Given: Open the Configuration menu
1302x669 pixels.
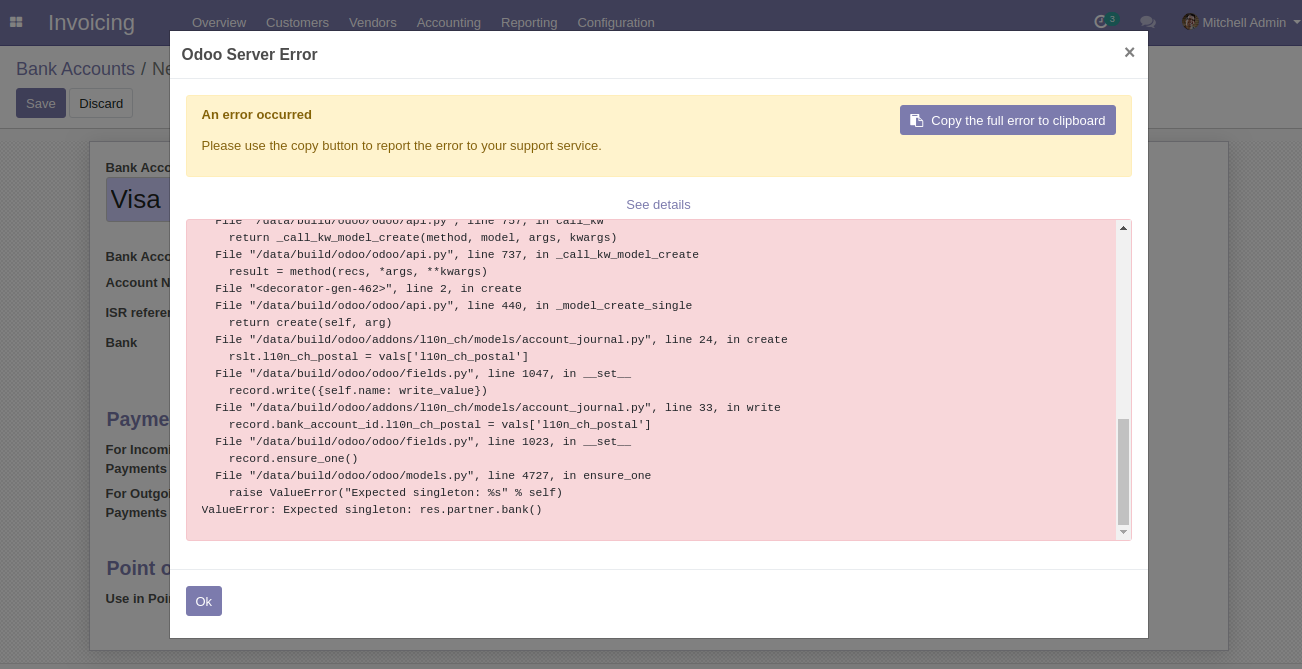Looking at the screenshot, I should [616, 22].
